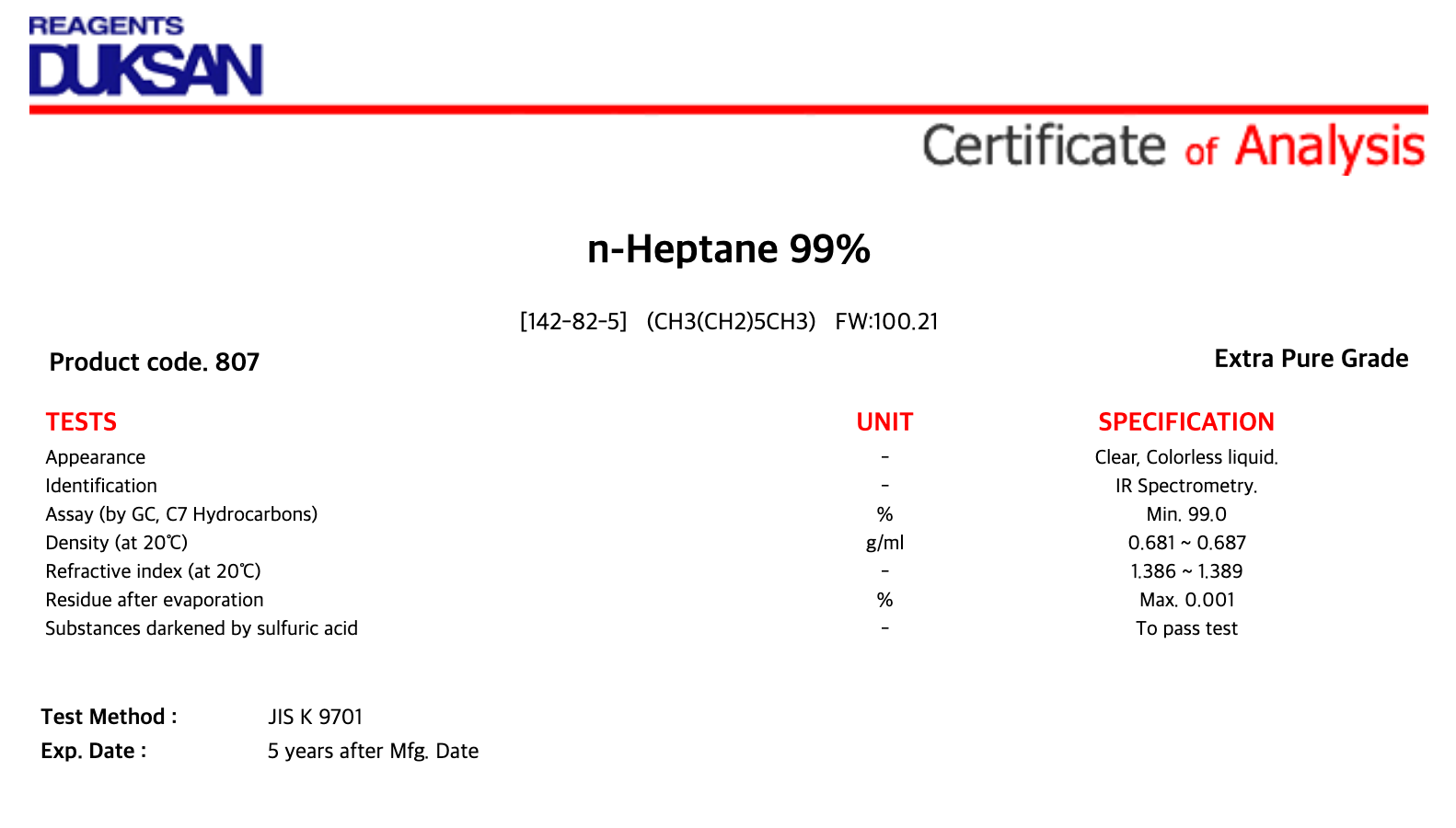
Task: Click the Extra Pure Grade label
Action: click(1312, 359)
